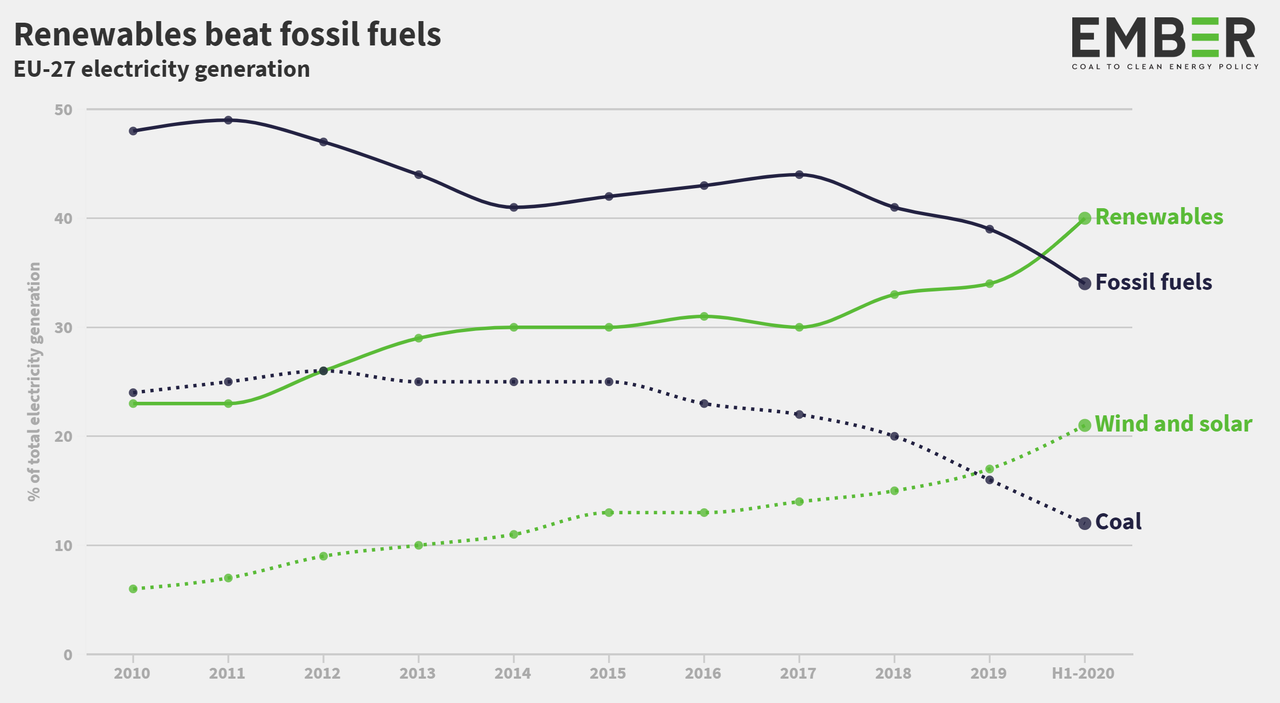Click the y-axis title text
This screenshot has width=1280, height=703.
(x=34, y=381)
